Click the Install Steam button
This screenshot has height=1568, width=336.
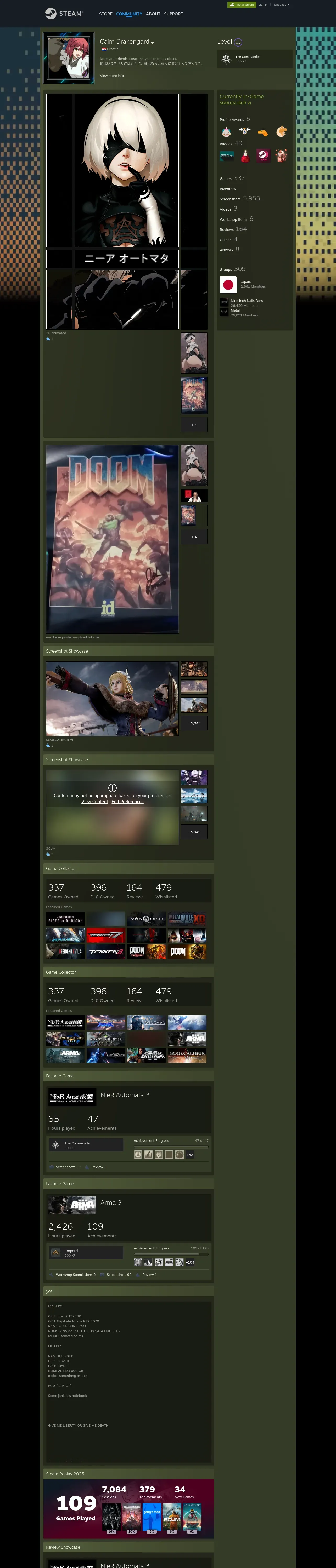tap(242, 5)
